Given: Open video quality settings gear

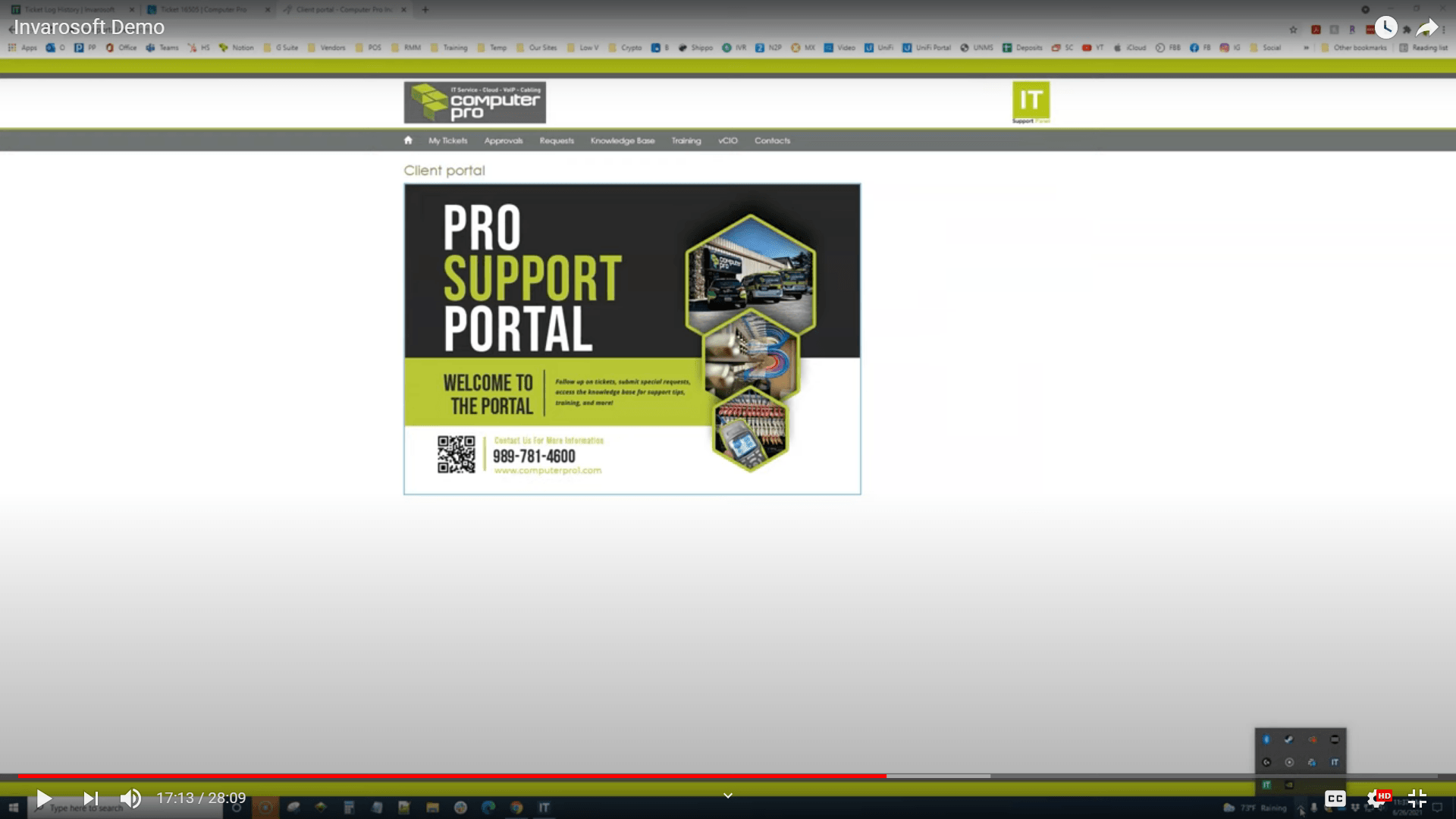Looking at the screenshot, I should (1376, 798).
